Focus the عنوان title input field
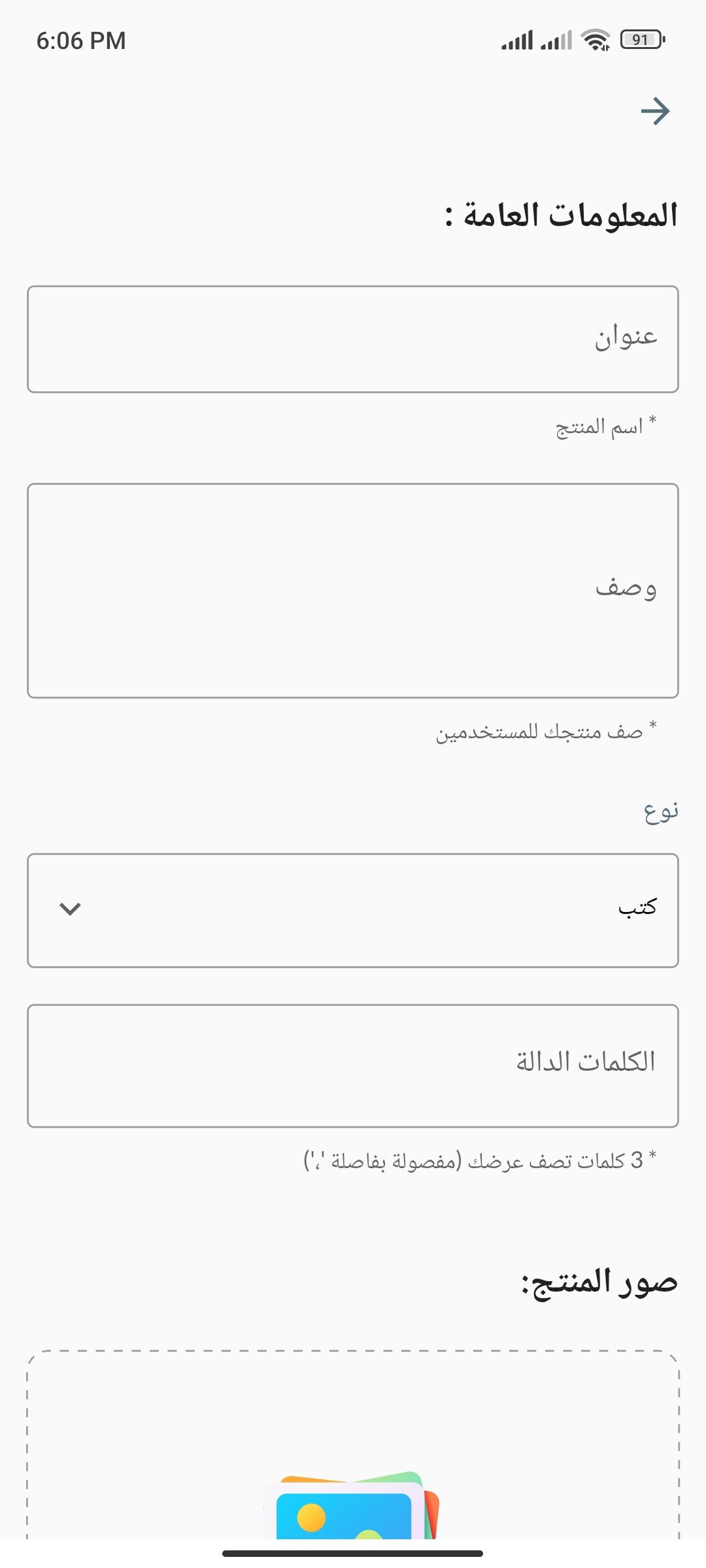706x1568 pixels. [x=353, y=339]
